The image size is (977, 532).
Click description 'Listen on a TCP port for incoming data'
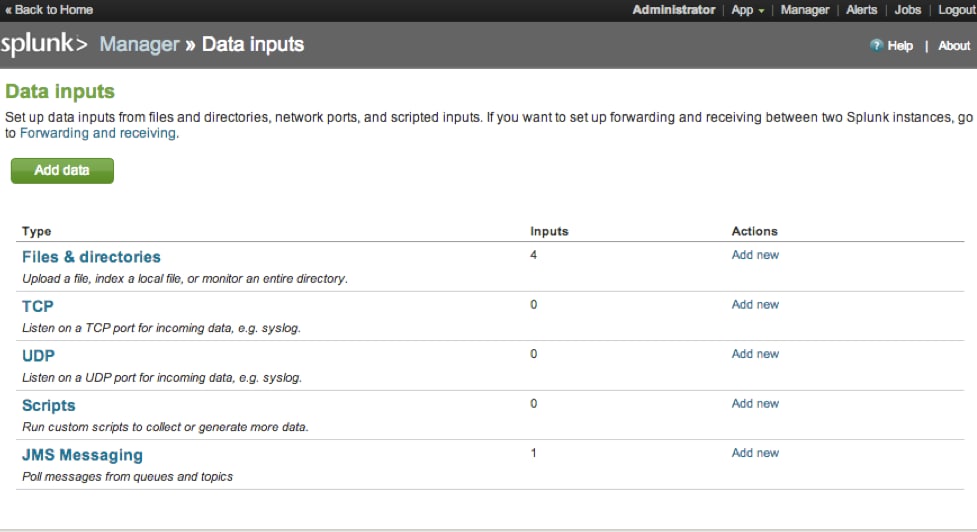pyautogui.click(x=161, y=328)
